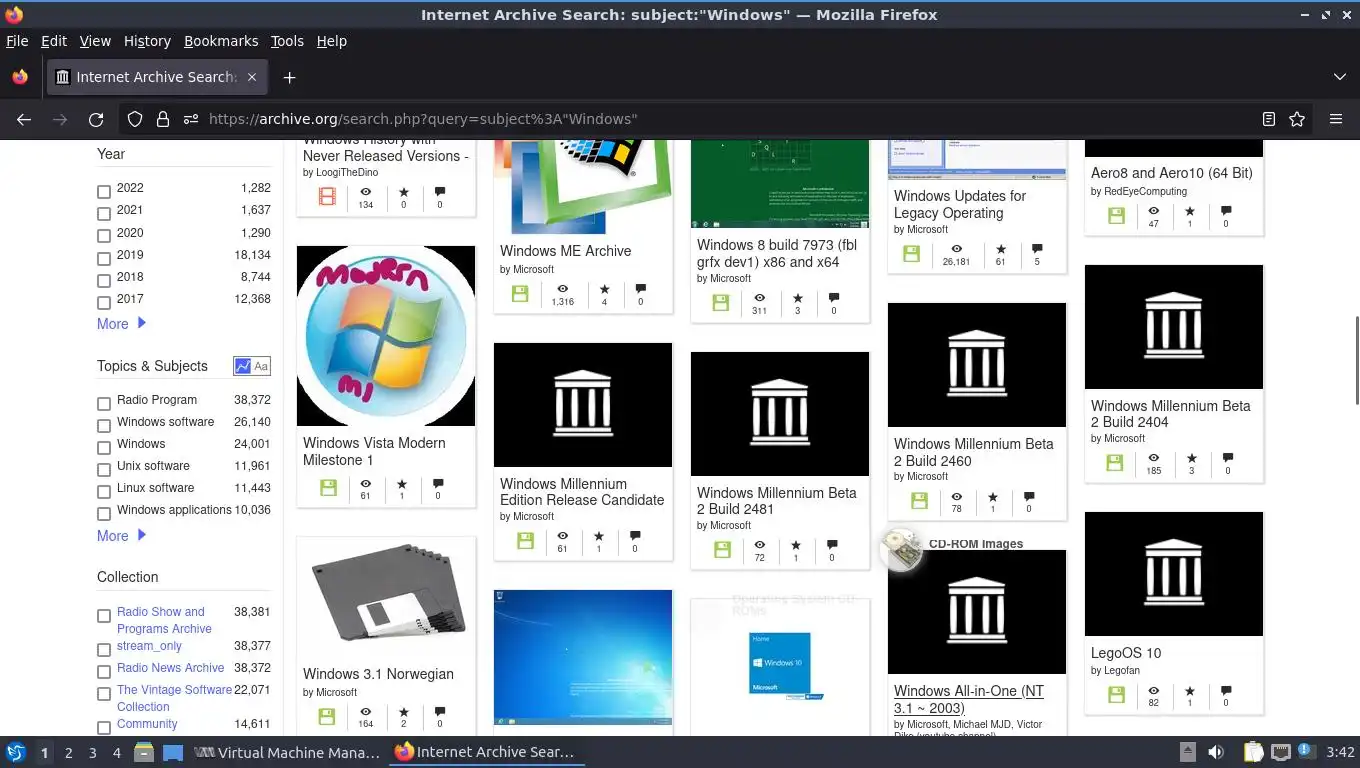Open Windows 8 build 7973 item title
This screenshot has height=768, width=1360.
[x=777, y=253]
